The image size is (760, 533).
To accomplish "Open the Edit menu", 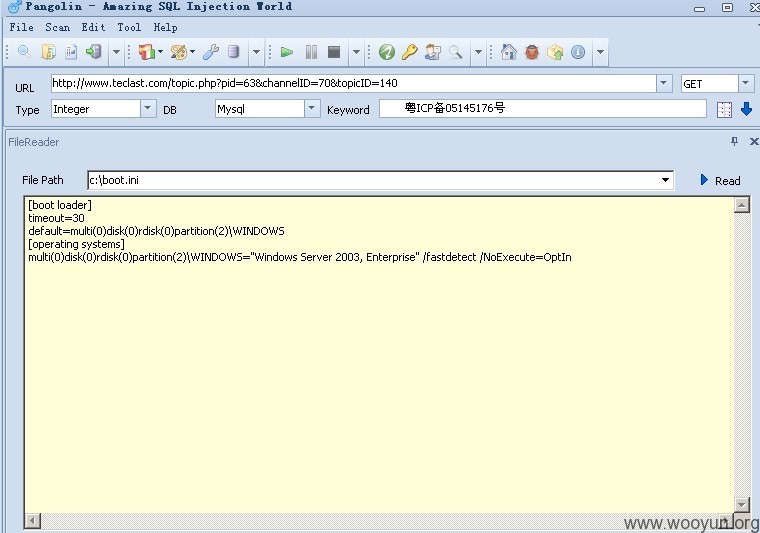I will coord(93,27).
